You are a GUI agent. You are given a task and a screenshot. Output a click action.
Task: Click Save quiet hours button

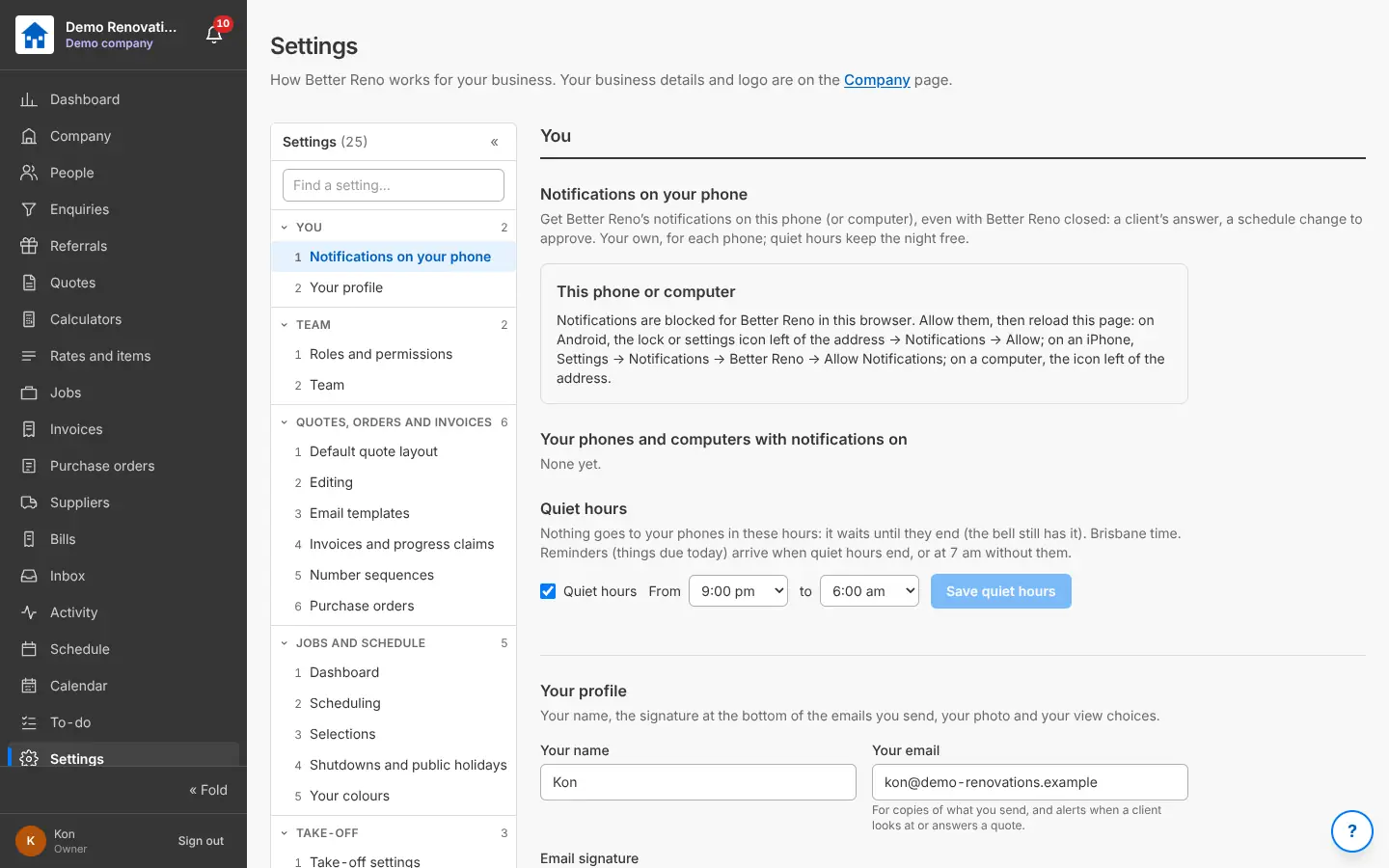pyautogui.click(x=1000, y=591)
